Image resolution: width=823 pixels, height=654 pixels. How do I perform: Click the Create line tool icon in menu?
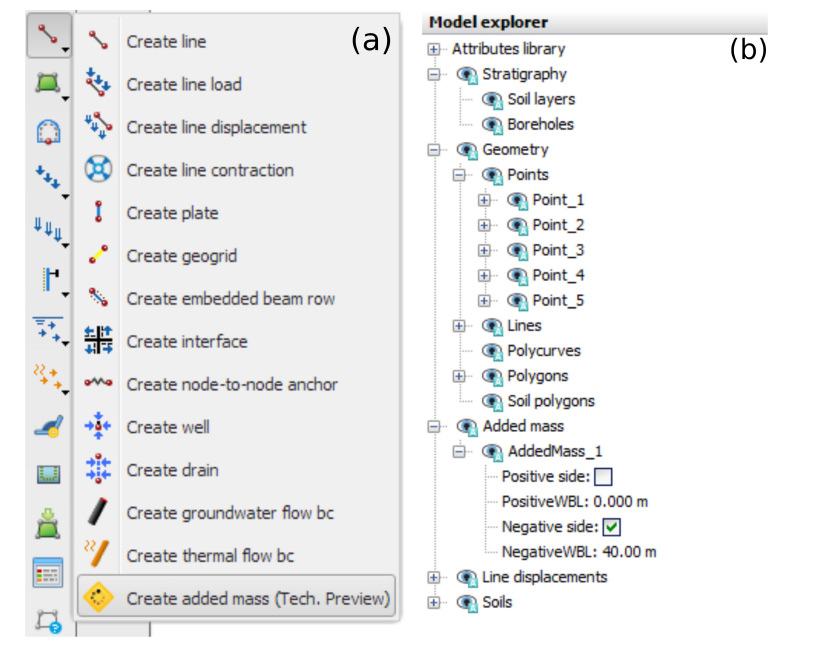pyautogui.click(x=98, y=41)
